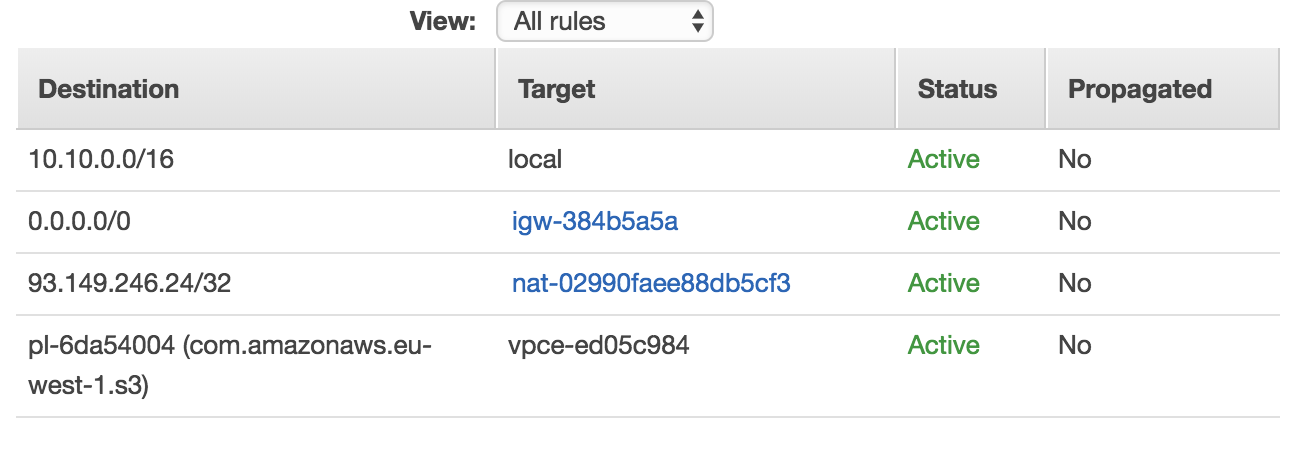Click the Status column header

click(x=957, y=89)
